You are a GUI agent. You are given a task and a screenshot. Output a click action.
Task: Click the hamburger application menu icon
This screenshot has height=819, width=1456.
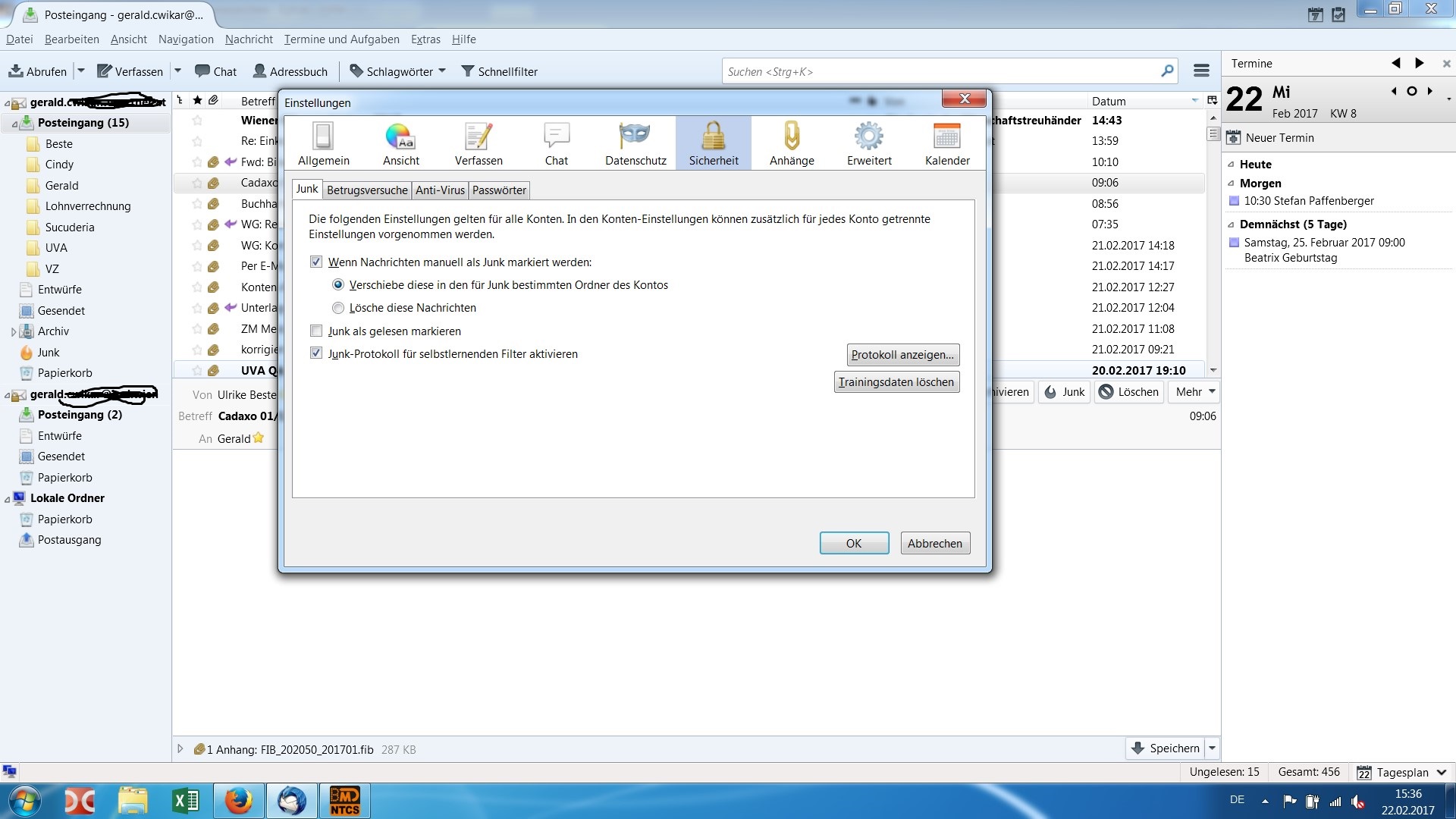[1201, 71]
